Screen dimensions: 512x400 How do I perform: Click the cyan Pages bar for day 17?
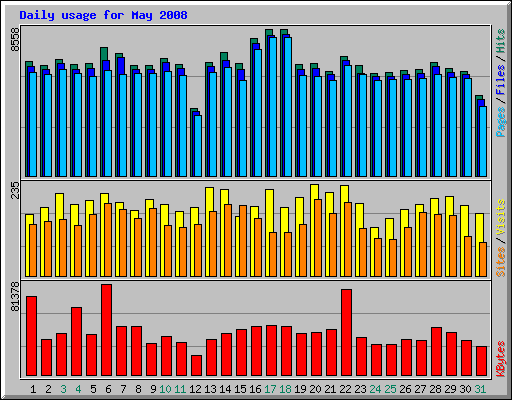[x=273, y=107]
